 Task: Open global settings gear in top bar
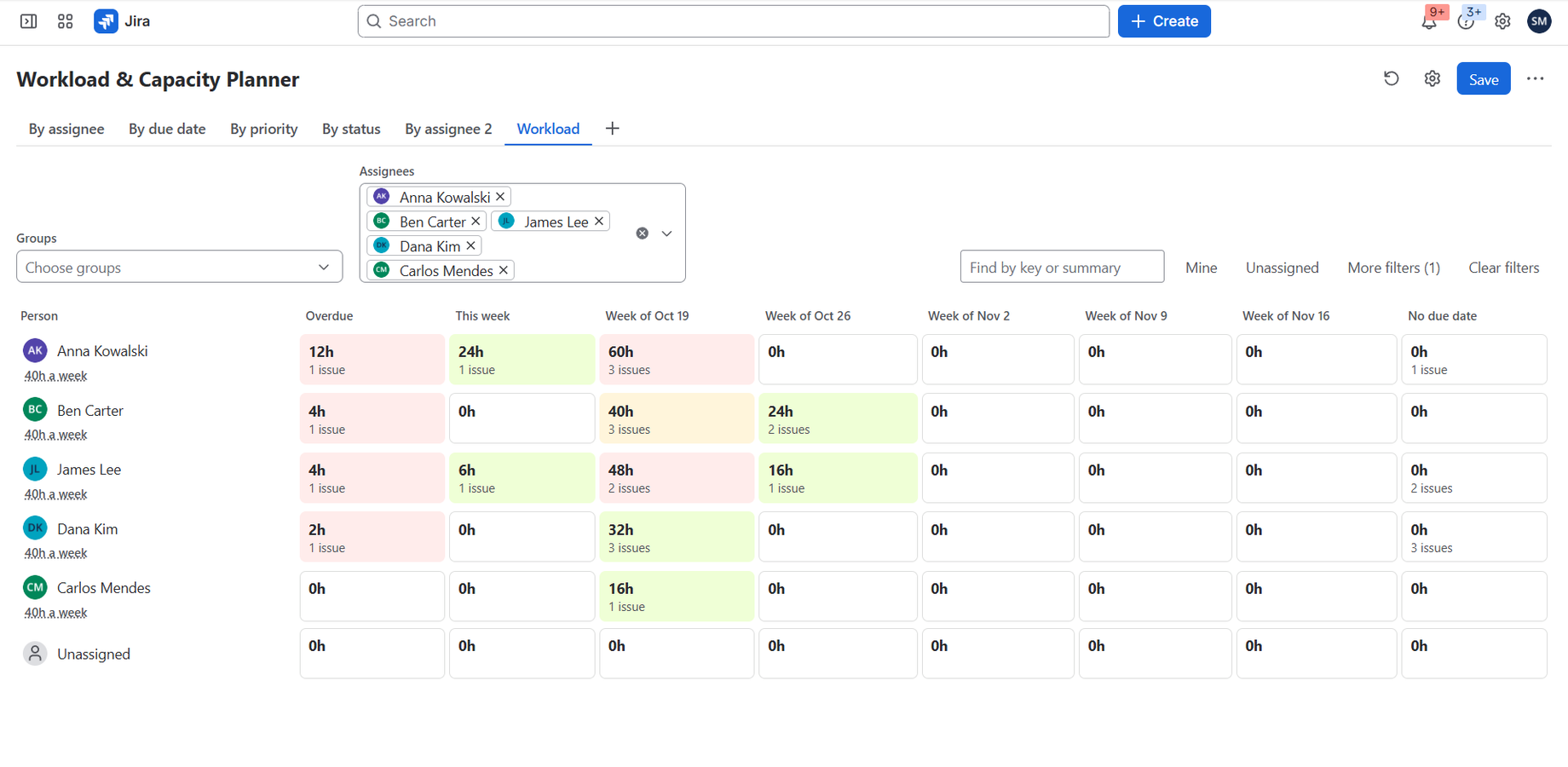(x=1502, y=21)
